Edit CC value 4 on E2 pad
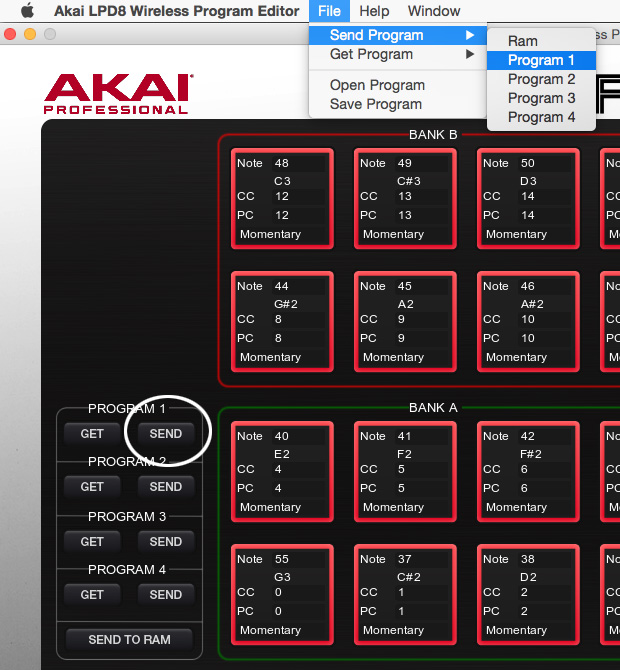 point(299,470)
